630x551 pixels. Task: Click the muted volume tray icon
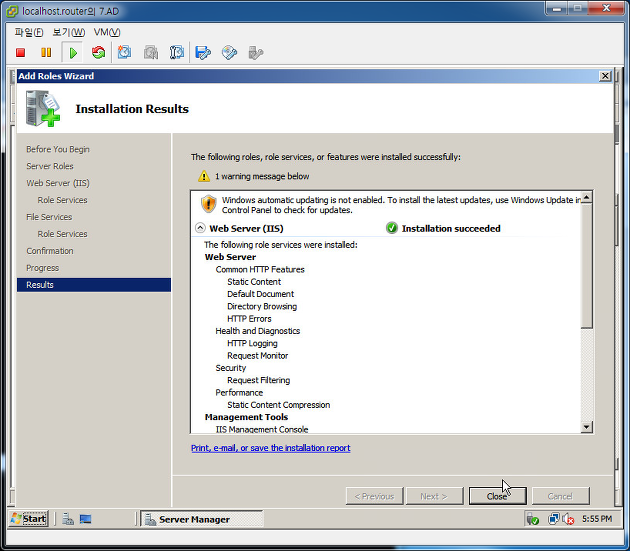(x=569, y=519)
